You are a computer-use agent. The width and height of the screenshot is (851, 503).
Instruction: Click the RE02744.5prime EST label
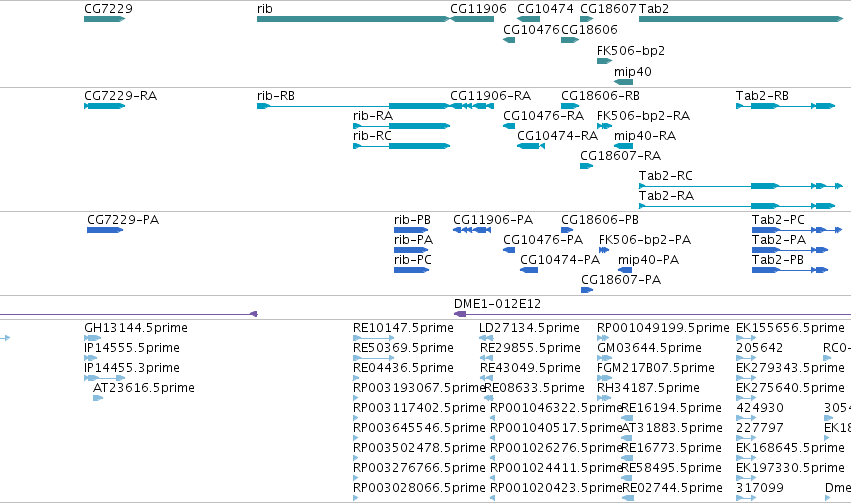(672, 488)
